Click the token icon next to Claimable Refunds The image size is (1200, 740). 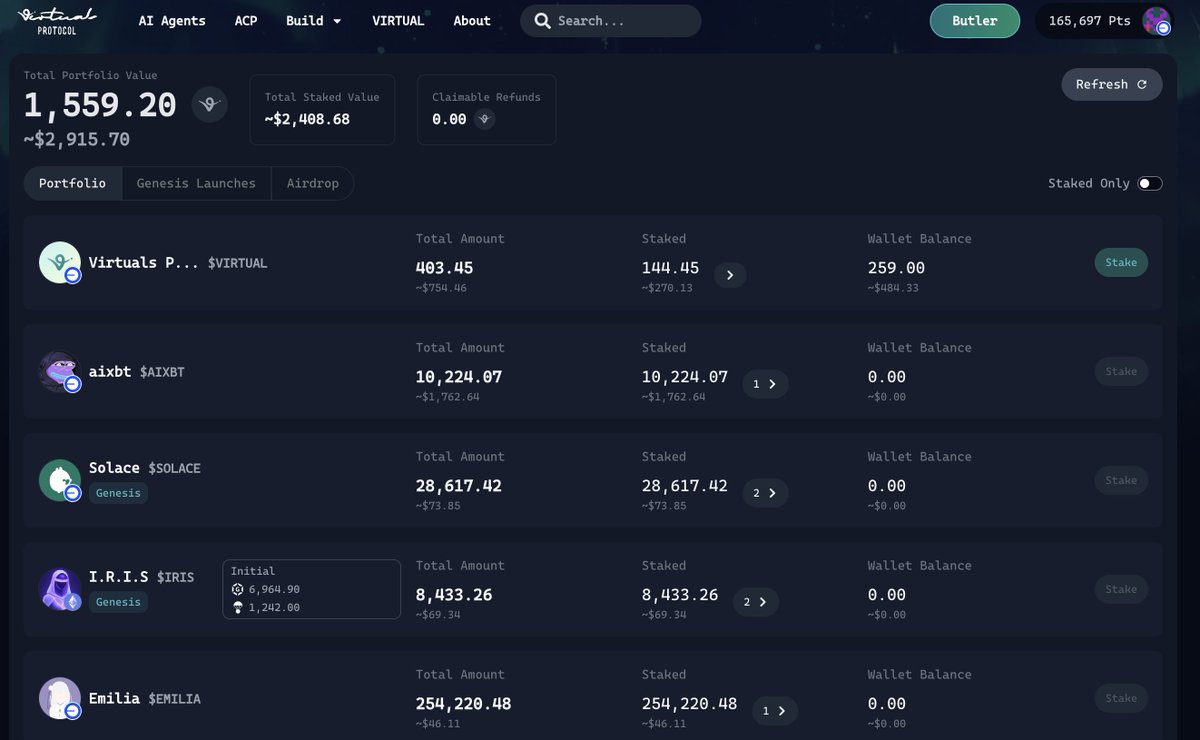pyautogui.click(x=485, y=119)
